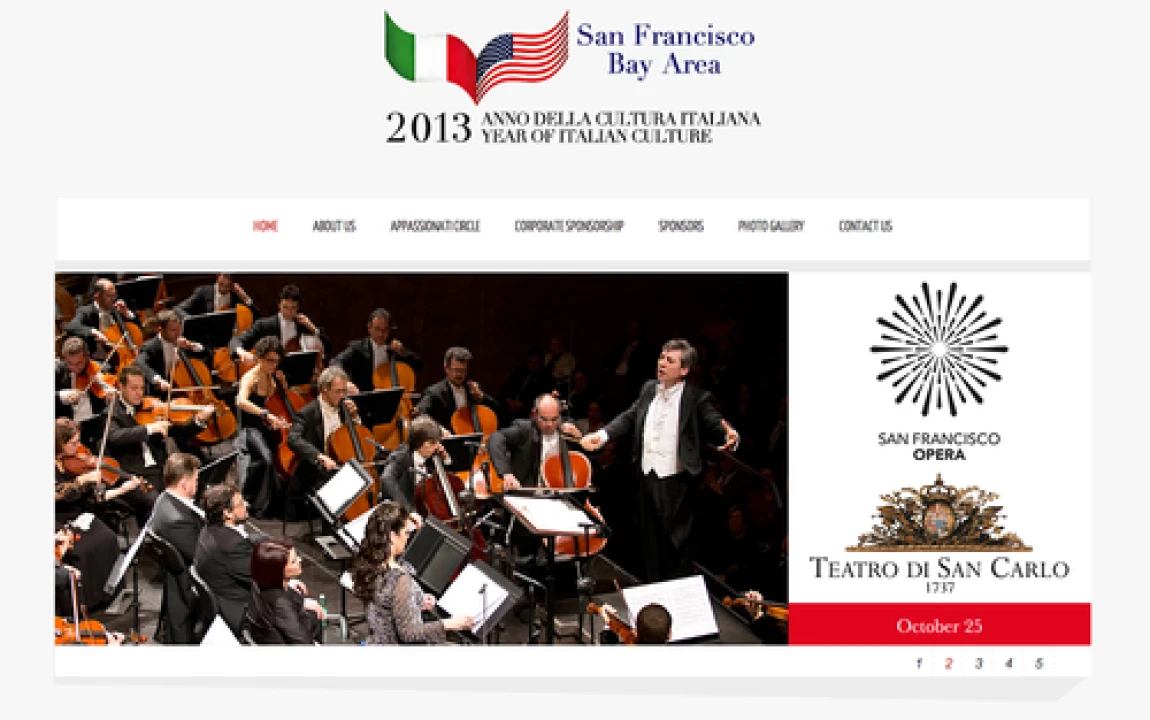Go to Contact Us page
Screen dimensions: 1150x720
point(865,226)
